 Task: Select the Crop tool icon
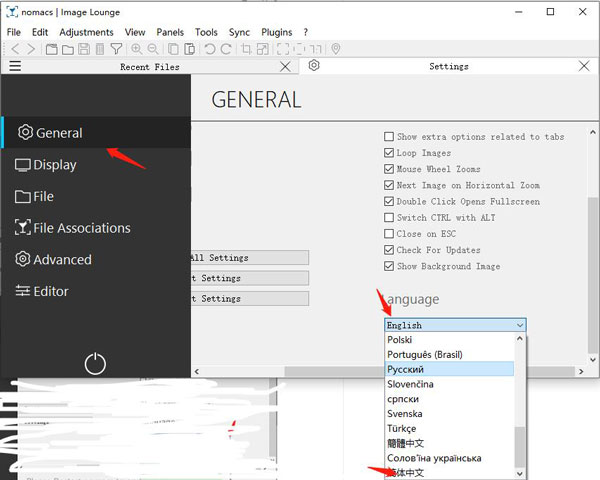247,49
